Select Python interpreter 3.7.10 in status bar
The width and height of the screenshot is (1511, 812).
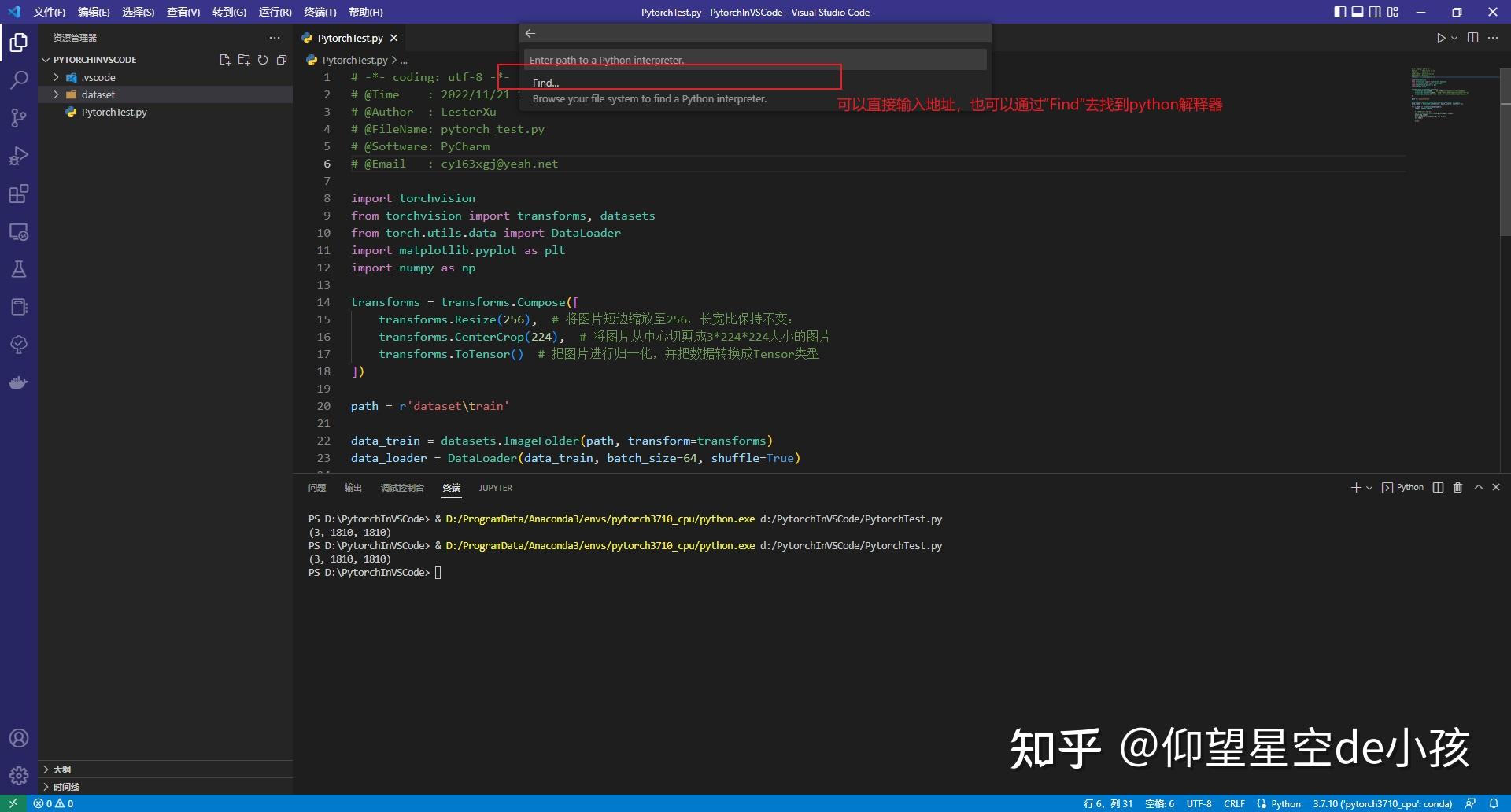point(1383,803)
